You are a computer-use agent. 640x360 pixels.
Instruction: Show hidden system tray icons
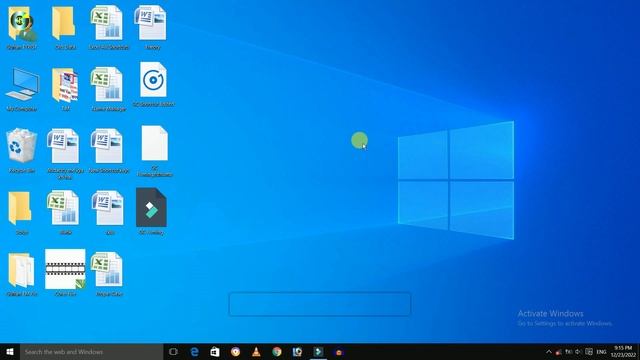pos(549,352)
